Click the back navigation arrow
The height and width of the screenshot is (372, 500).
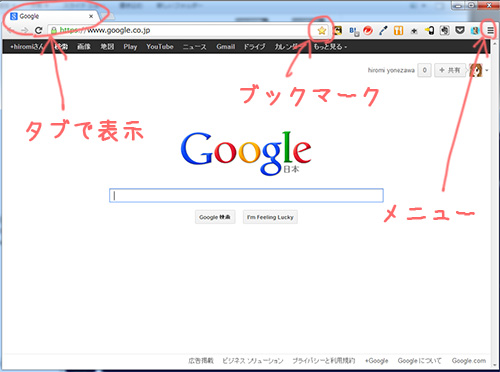pyautogui.click(x=11, y=30)
